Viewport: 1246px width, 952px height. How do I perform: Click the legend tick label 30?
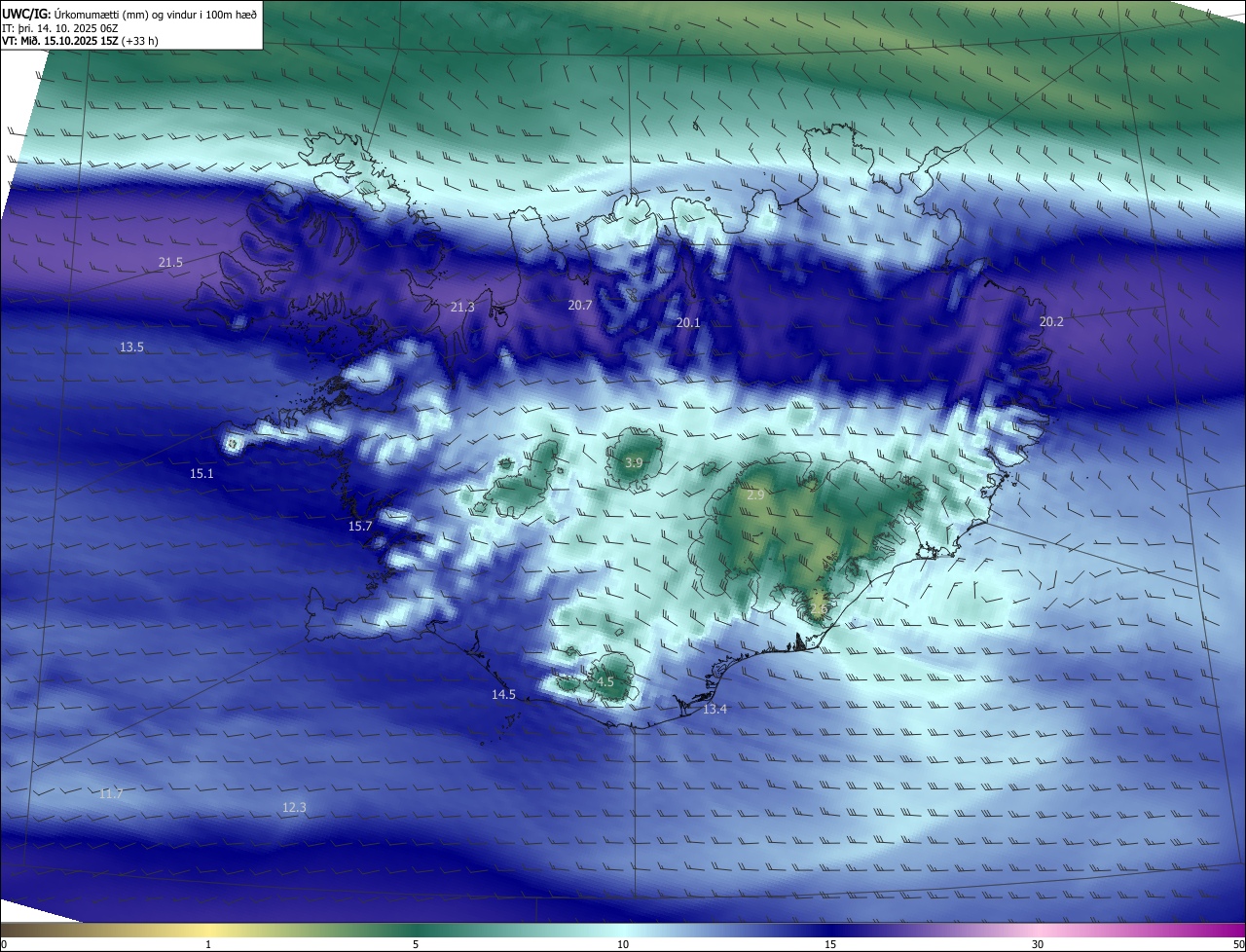1038,944
